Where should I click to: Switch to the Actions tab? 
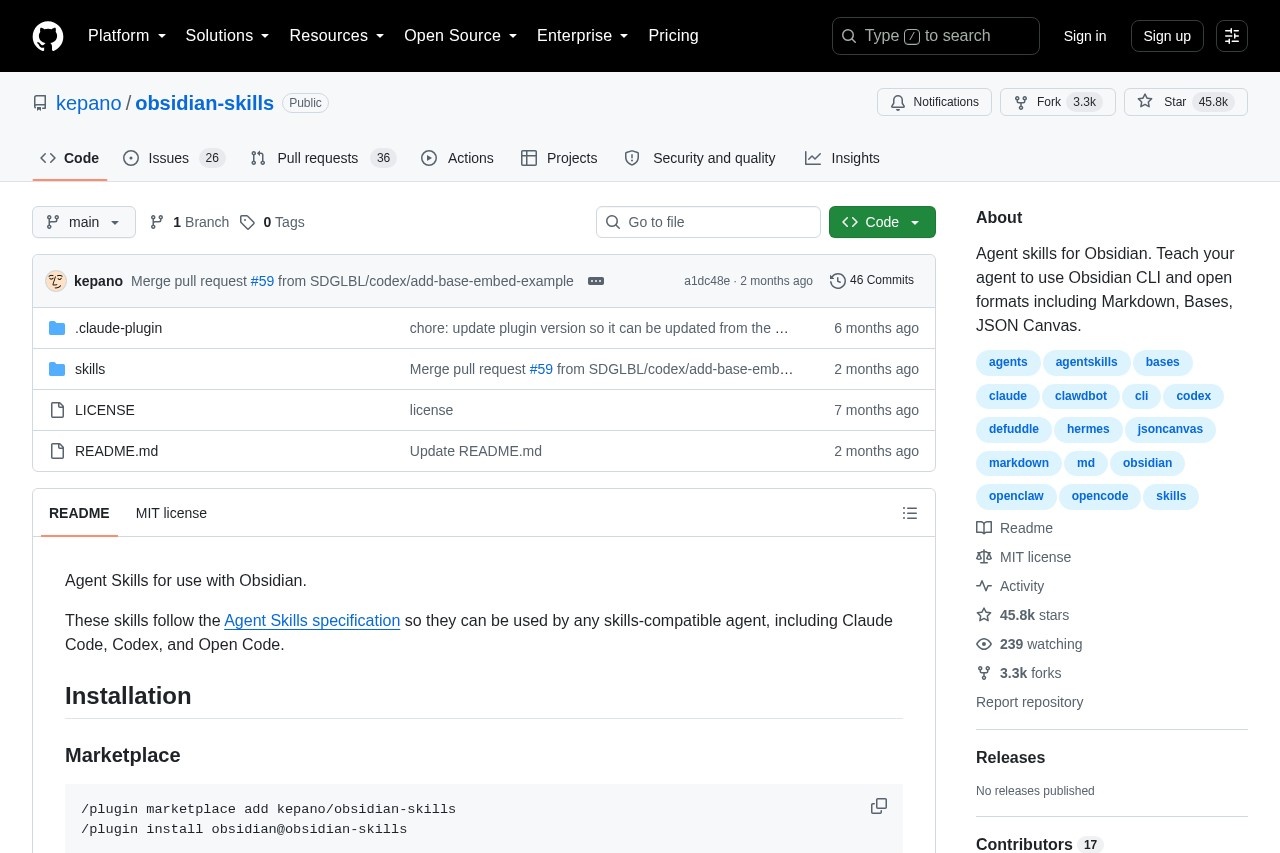(458, 158)
